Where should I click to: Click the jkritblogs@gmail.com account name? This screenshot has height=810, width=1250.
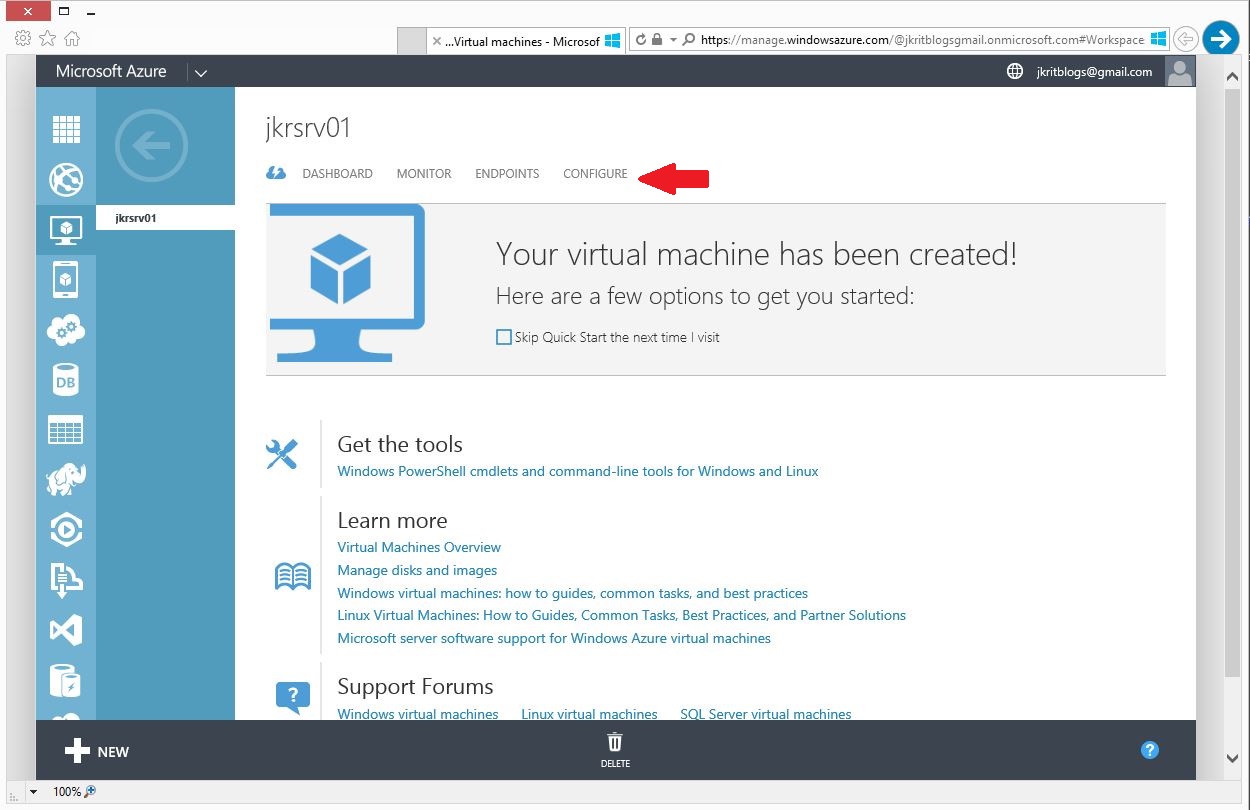pos(1094,72)
